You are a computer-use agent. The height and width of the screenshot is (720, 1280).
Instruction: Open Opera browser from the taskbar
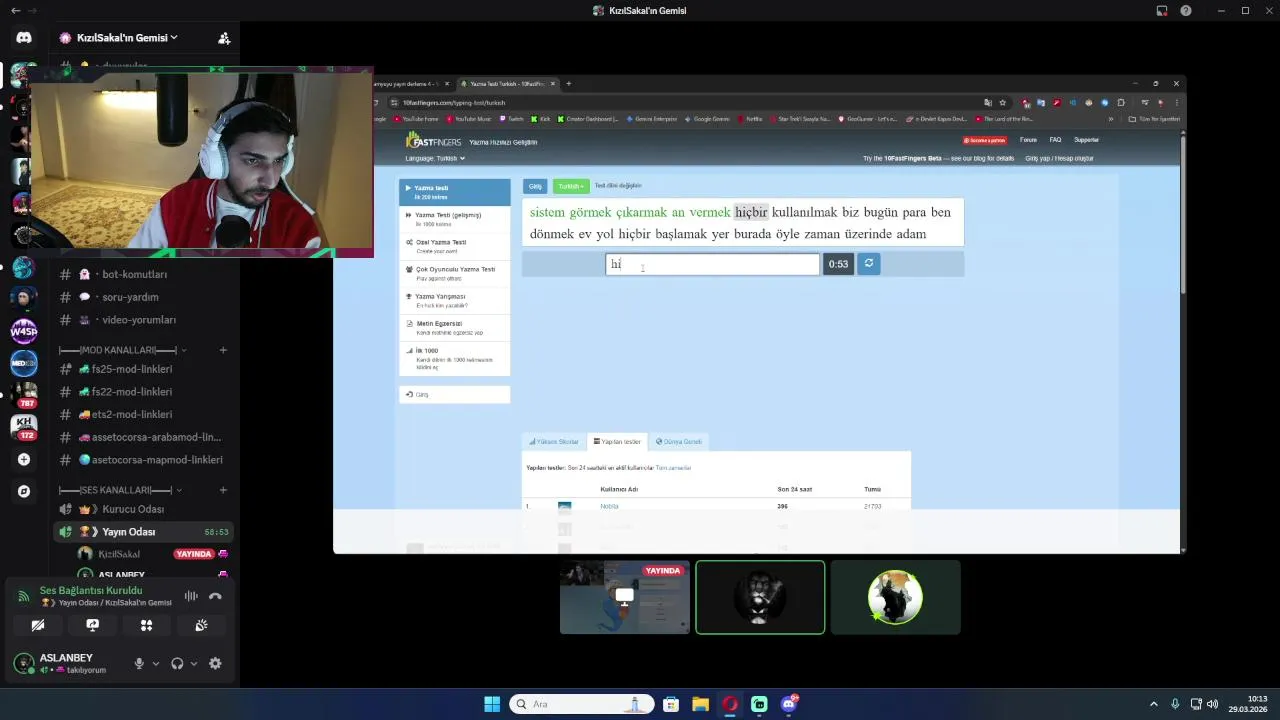pyautogui.click(x=730, y=704)
